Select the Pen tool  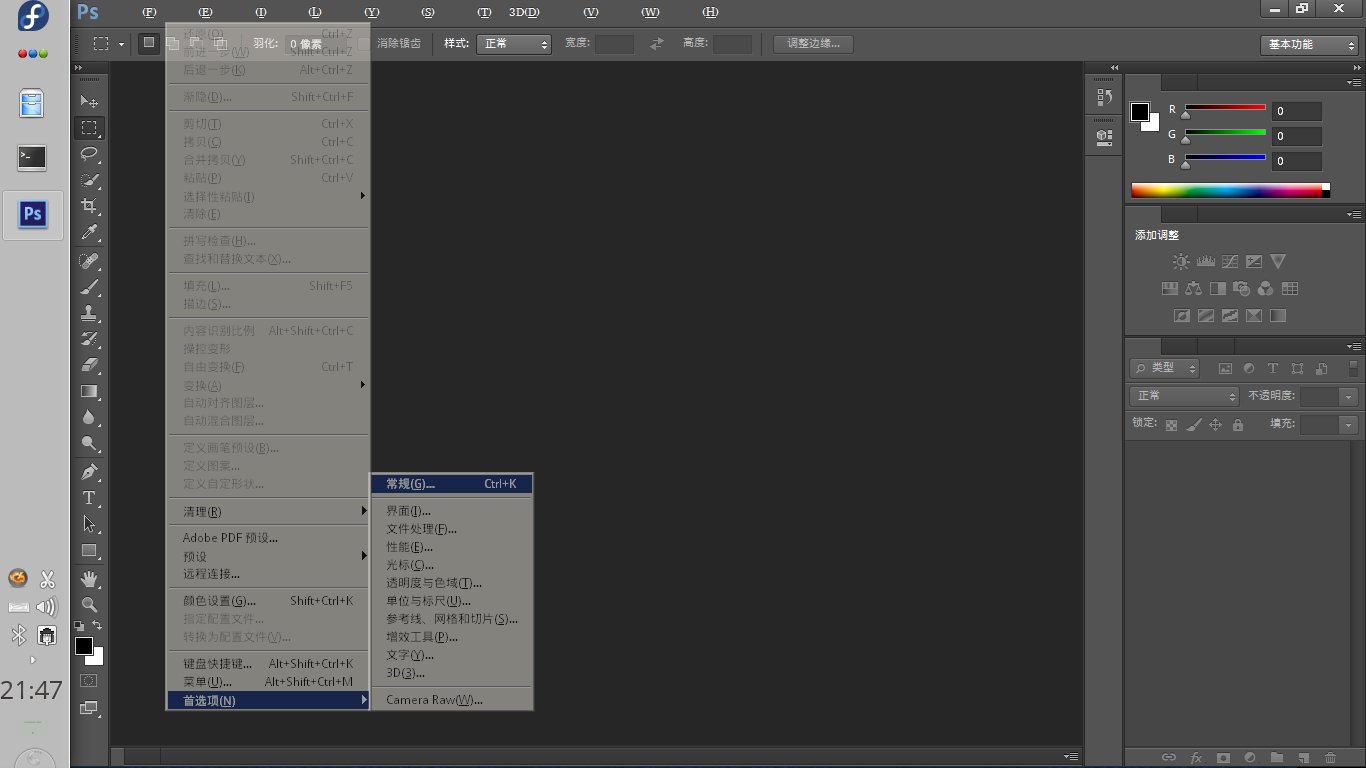tap(89, 472)
